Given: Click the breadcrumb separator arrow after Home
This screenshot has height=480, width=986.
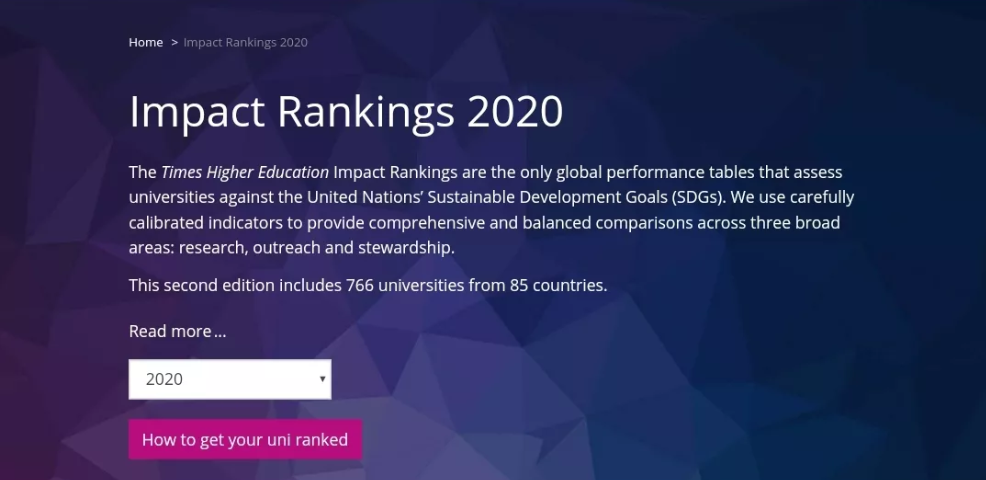Looking at the screenshot, I should point(174,42).
